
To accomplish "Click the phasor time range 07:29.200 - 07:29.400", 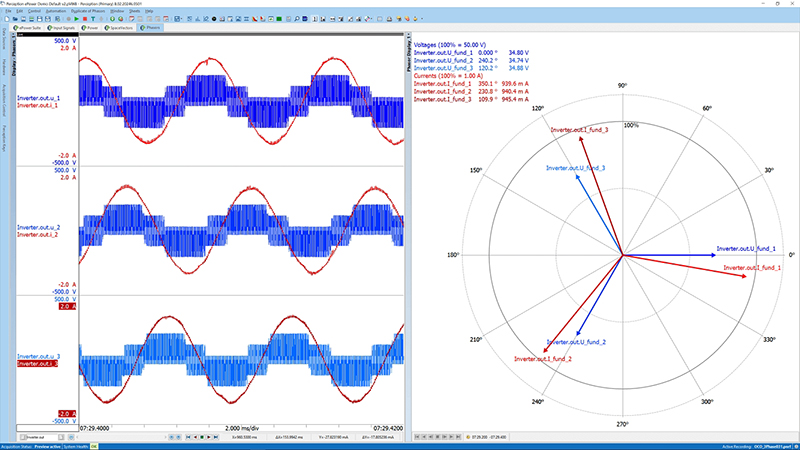I will pos(489,437).
